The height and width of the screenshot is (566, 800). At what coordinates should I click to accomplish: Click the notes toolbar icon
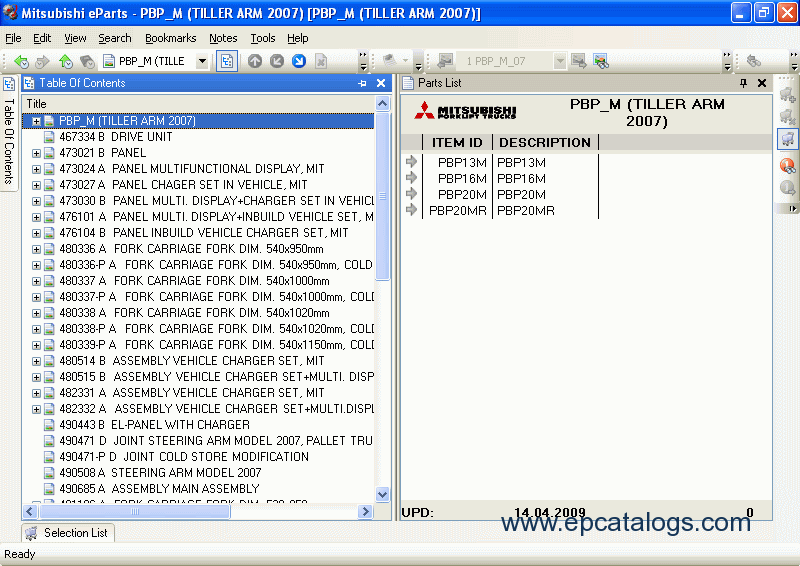coord(390,61)
